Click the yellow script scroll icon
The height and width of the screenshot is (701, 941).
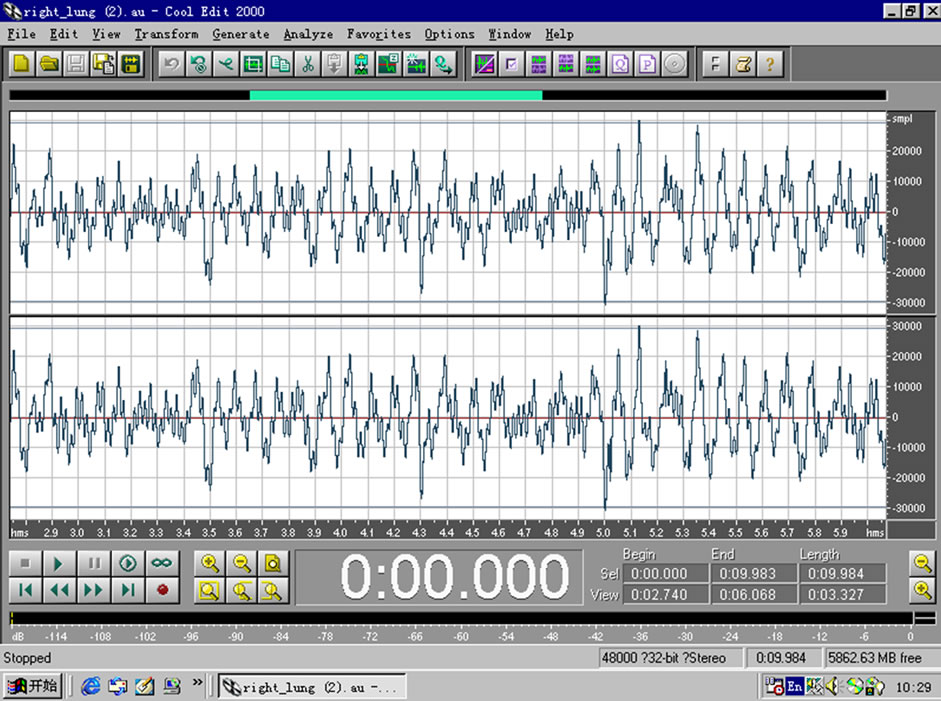pos(742,64)
